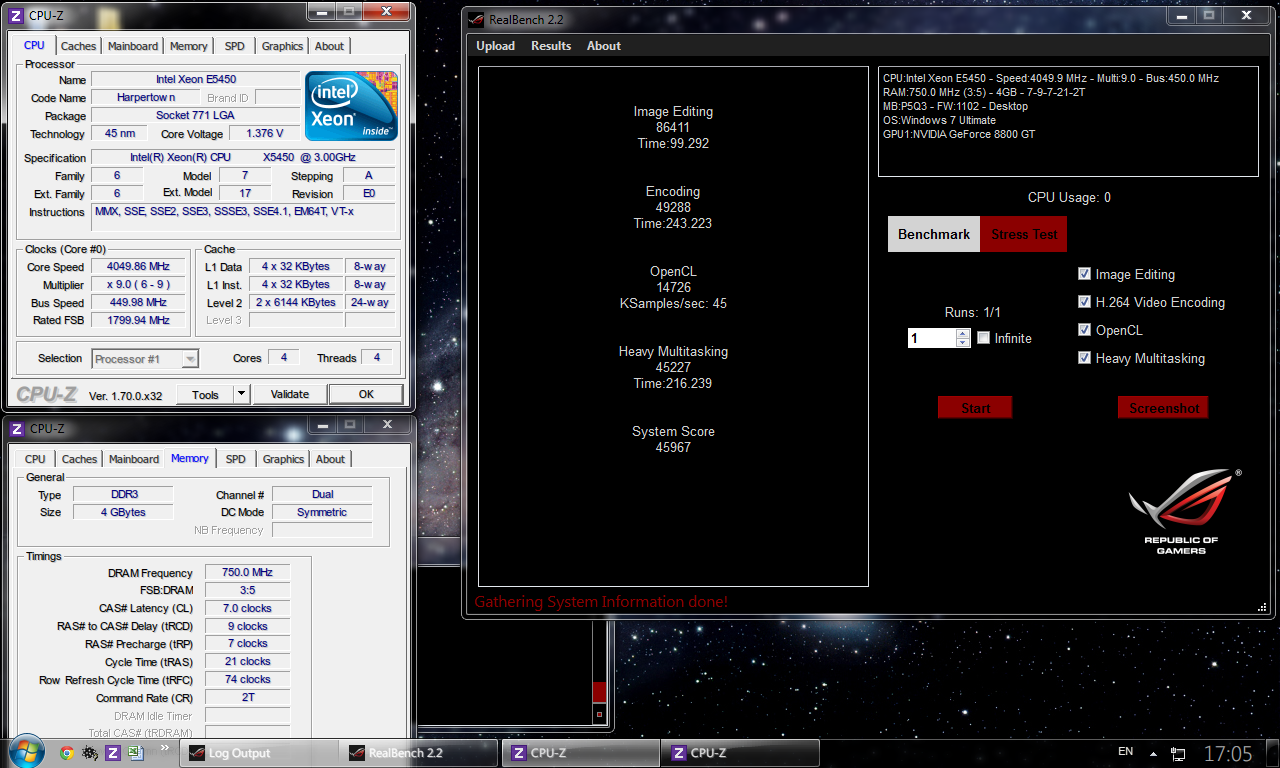Click the RealBench title bar ROG icon
This screenshot has width=1280, height=768.
pyautogui.click(x=476, y=19)
